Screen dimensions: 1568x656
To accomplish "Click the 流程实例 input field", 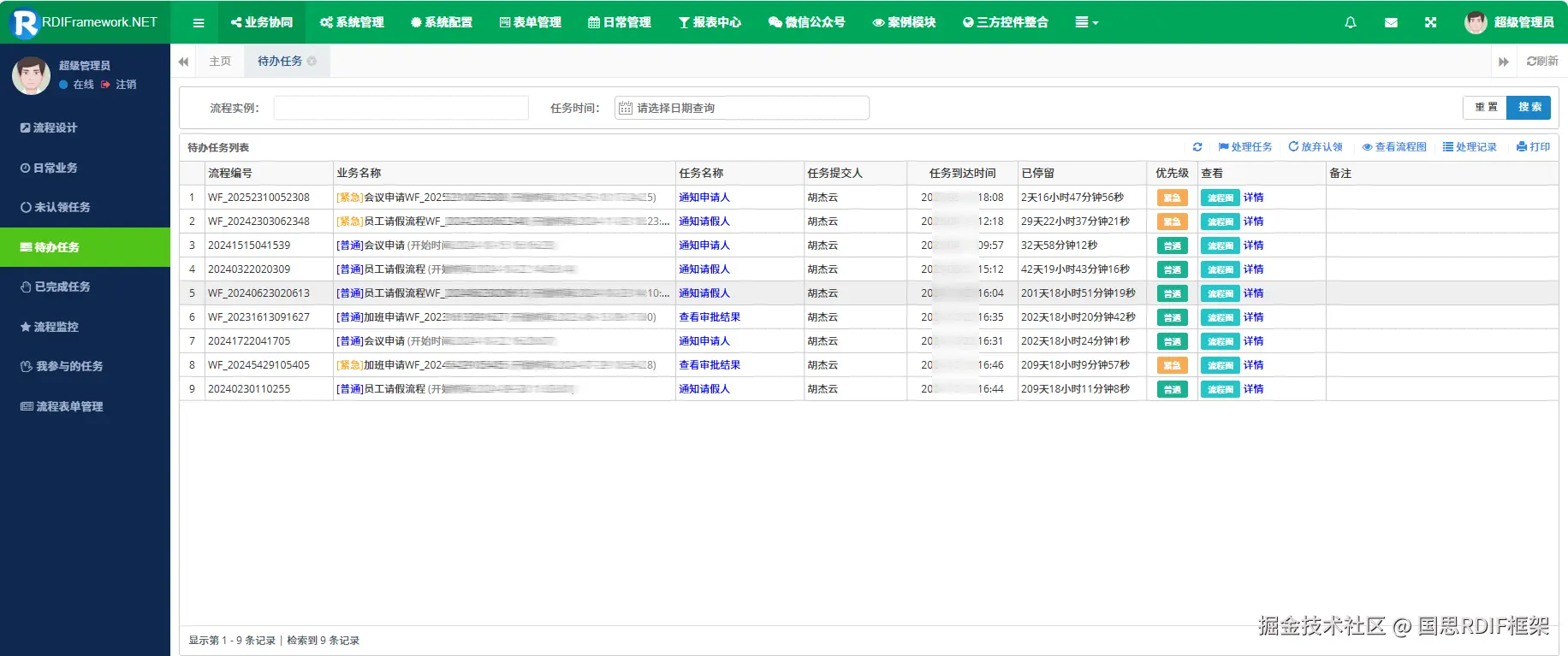I will click(x=401, y=108).
